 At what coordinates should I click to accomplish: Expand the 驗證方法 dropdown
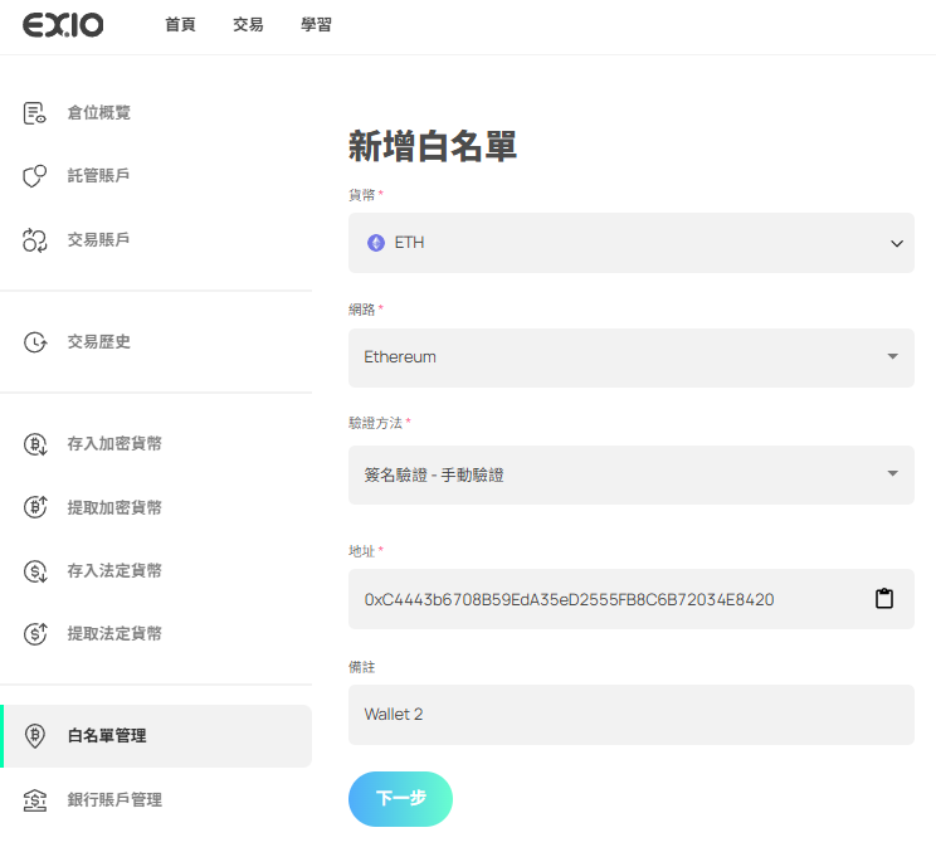[630, 474]
